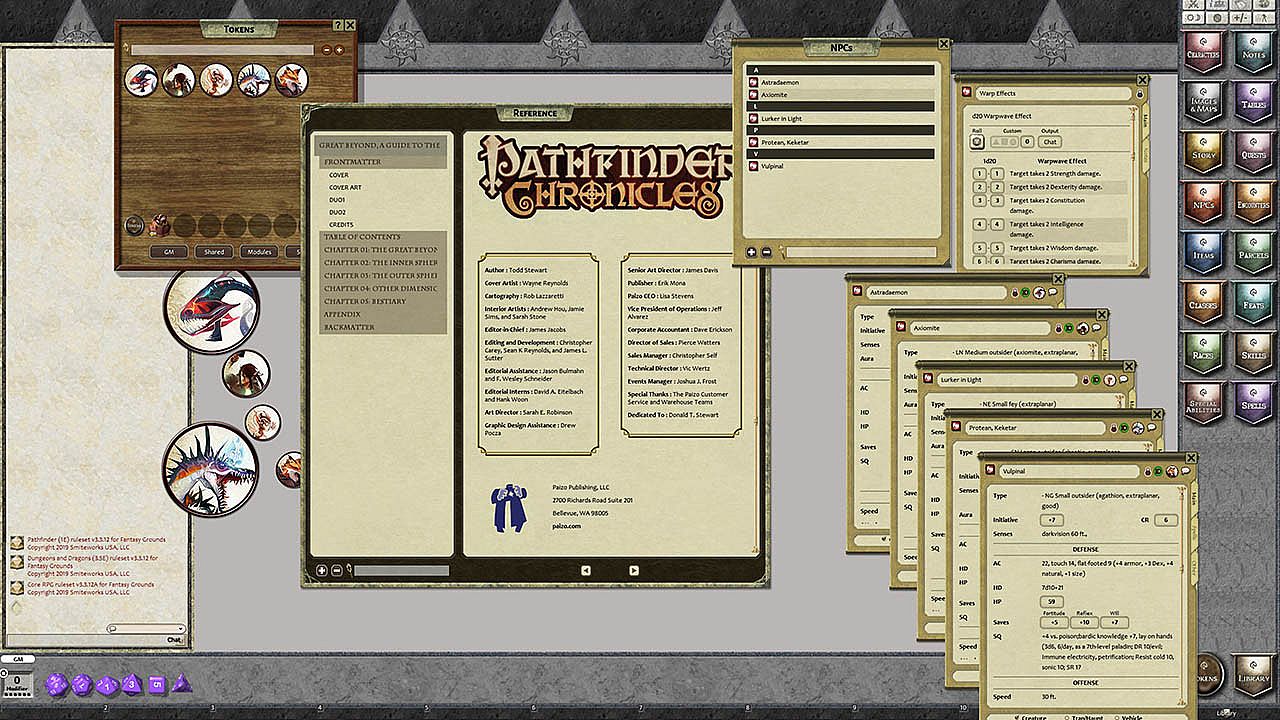Click the Shared button in Tokens window
Image resolution: width=1280 pixels, height=720 pixels.
(x=214, y=252)
